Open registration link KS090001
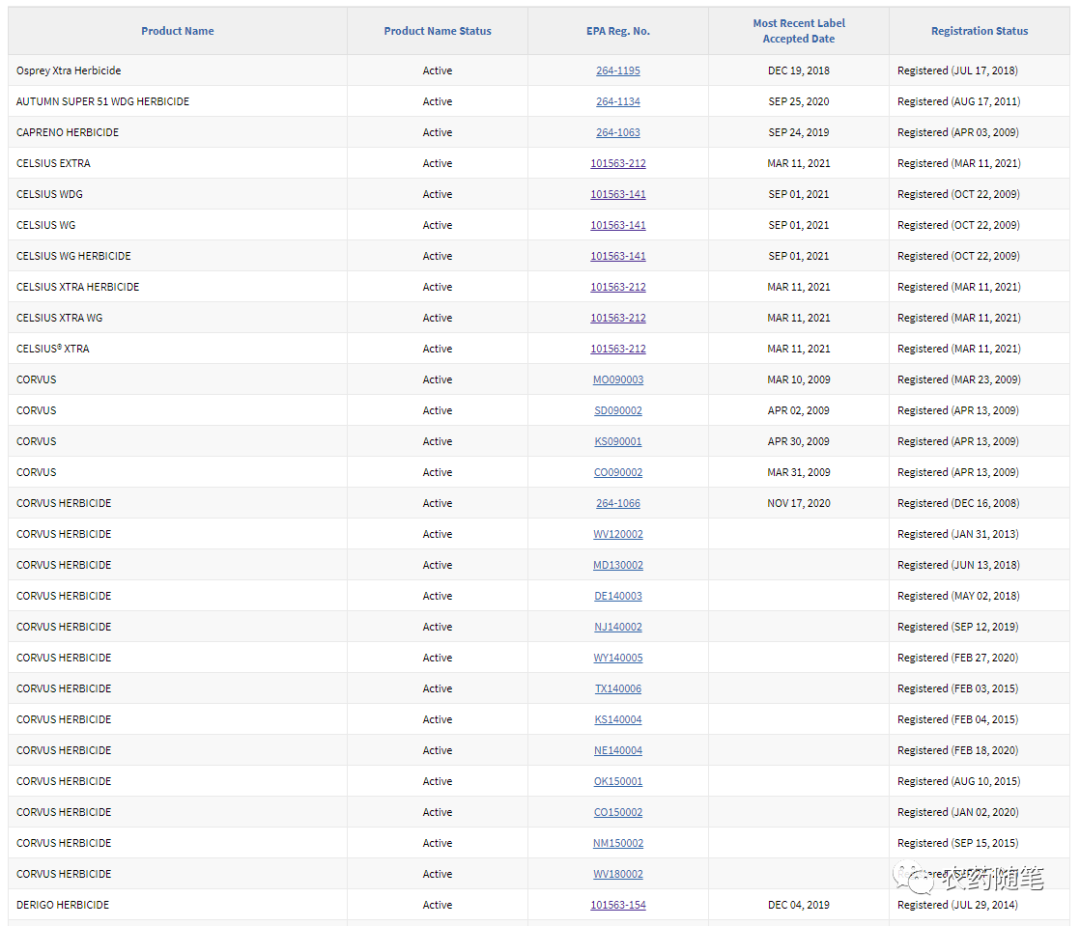 tap(618, 442)
